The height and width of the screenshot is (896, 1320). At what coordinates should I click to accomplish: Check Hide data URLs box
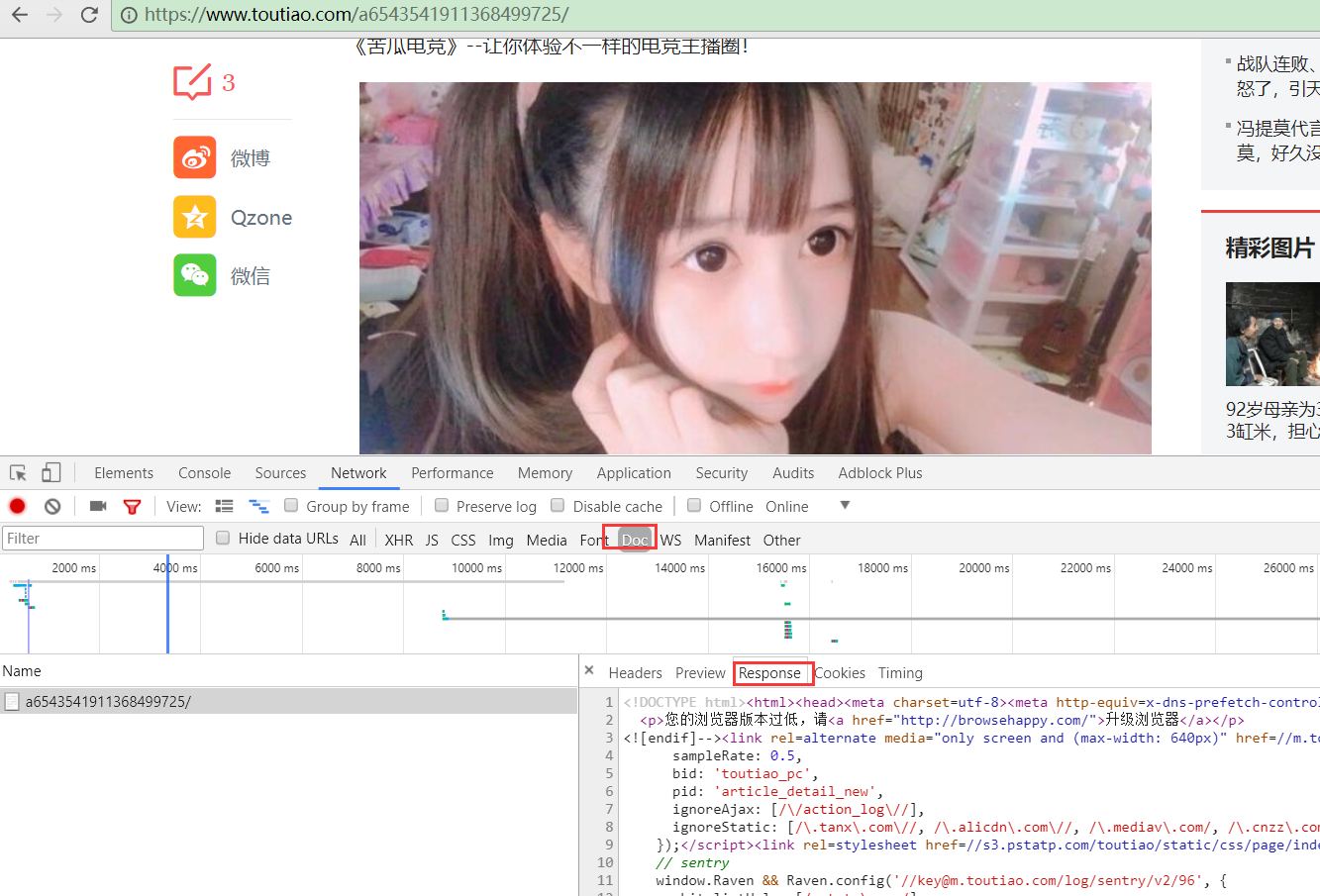(223, 538)
